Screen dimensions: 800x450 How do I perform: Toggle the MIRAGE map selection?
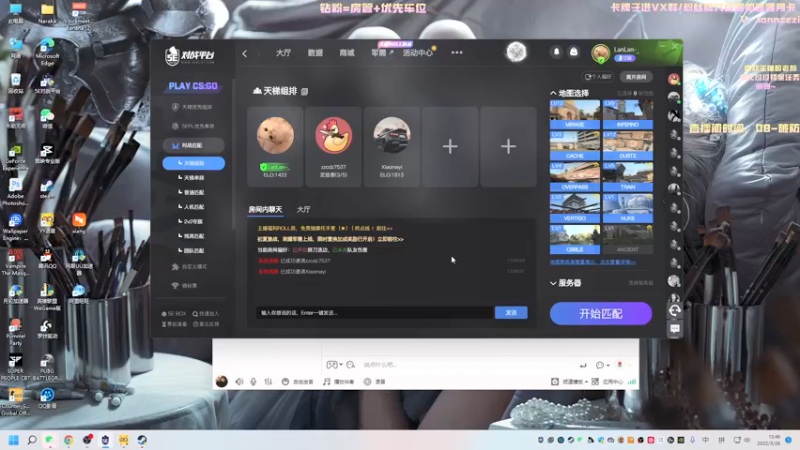[x=574, y=114]
